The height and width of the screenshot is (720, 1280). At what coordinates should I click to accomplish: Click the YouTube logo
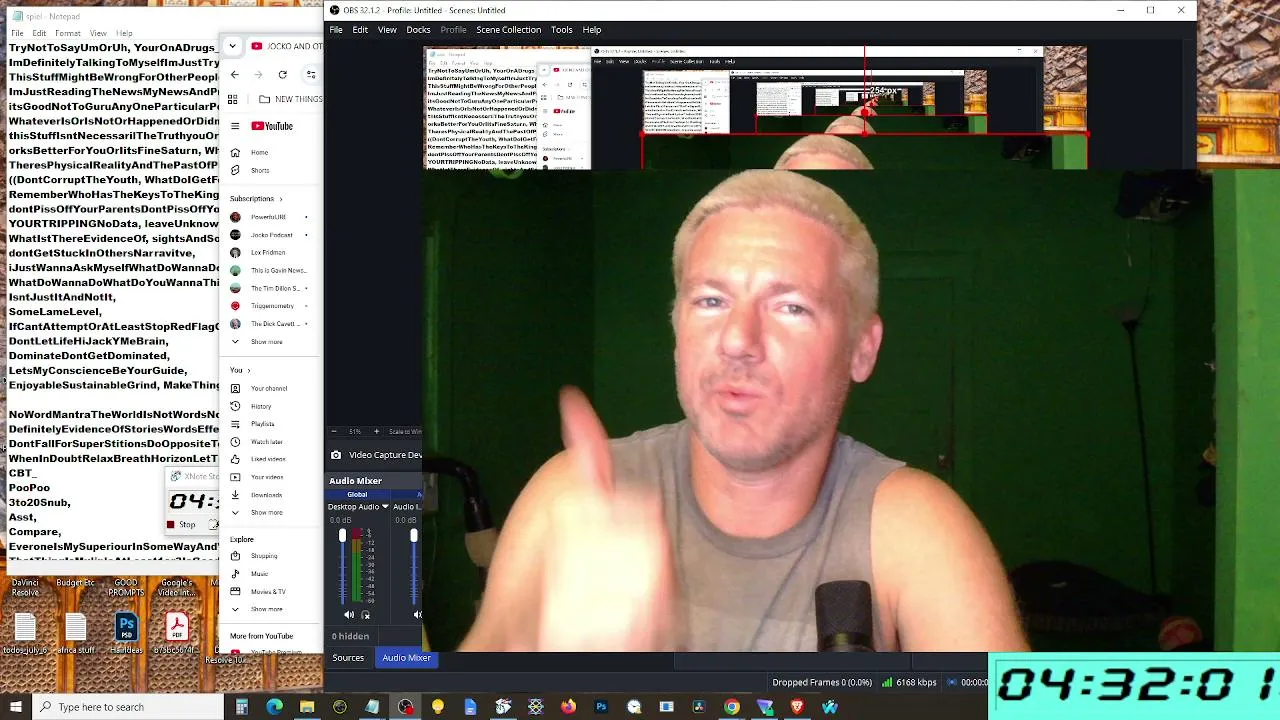272,126
